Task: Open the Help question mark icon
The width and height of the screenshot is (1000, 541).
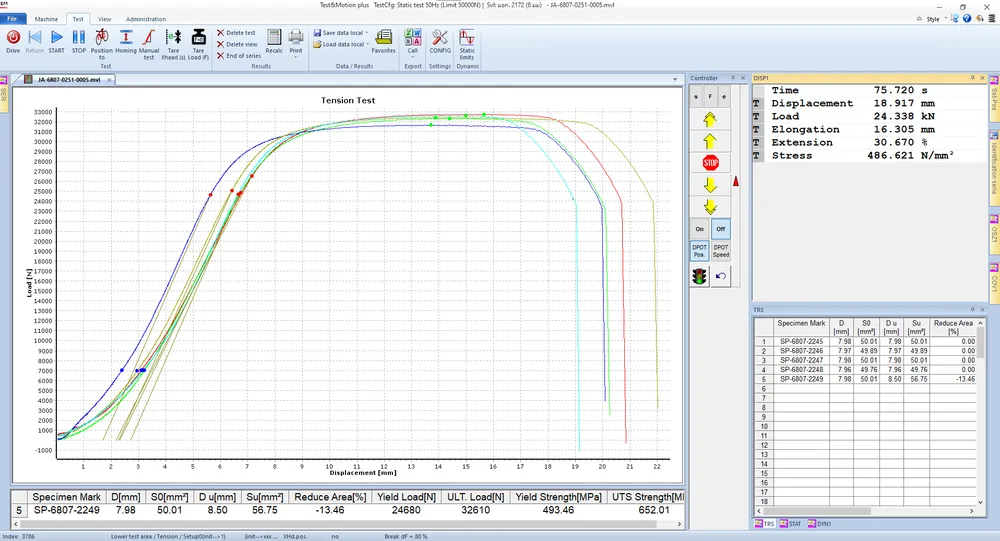Action: point(967,19)
